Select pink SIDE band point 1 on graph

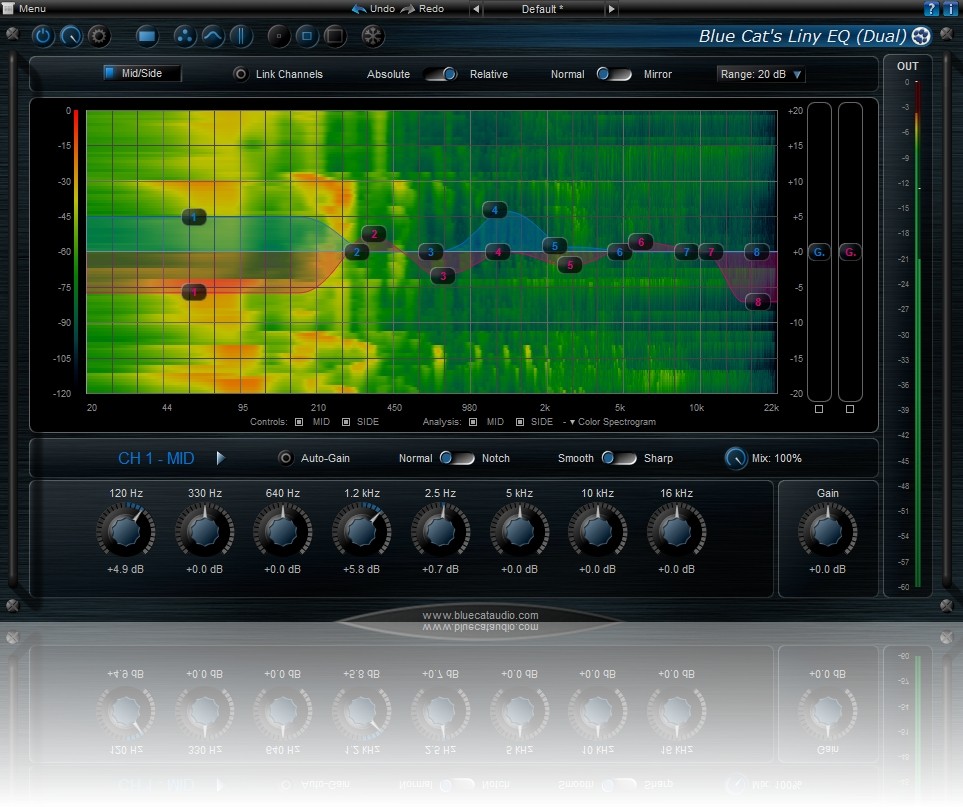click(194, 292)
